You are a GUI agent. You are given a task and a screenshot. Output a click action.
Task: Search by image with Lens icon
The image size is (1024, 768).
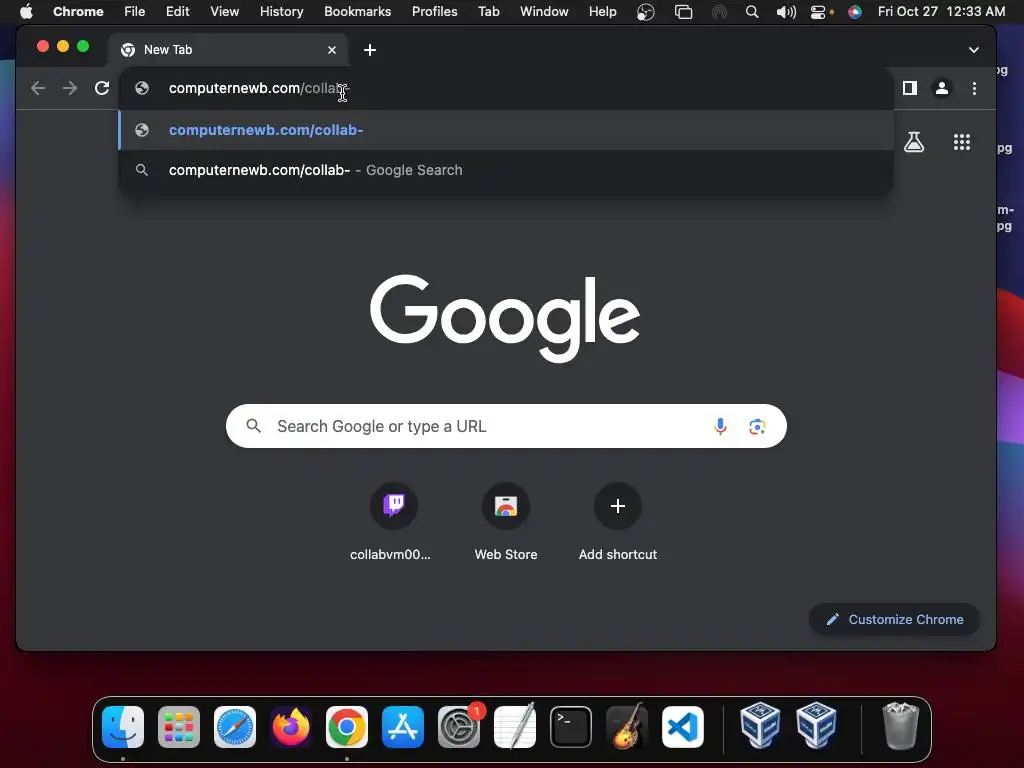pos(757,426)
